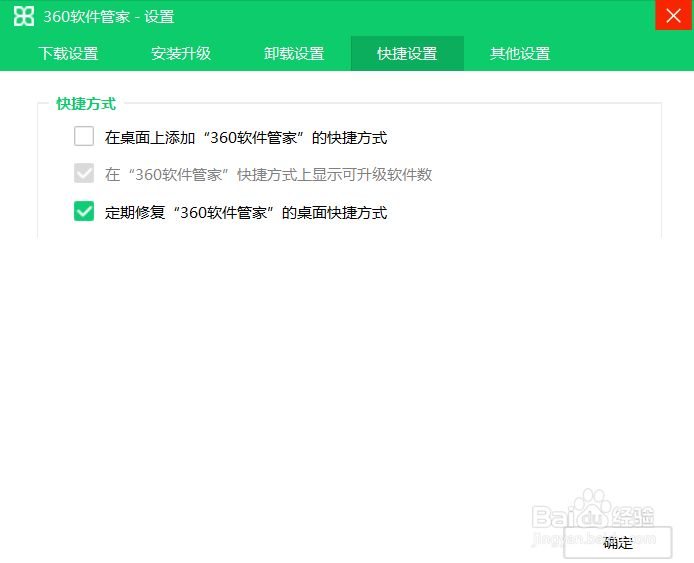Select the 快捷设置 tab

[x=407, y=54]
